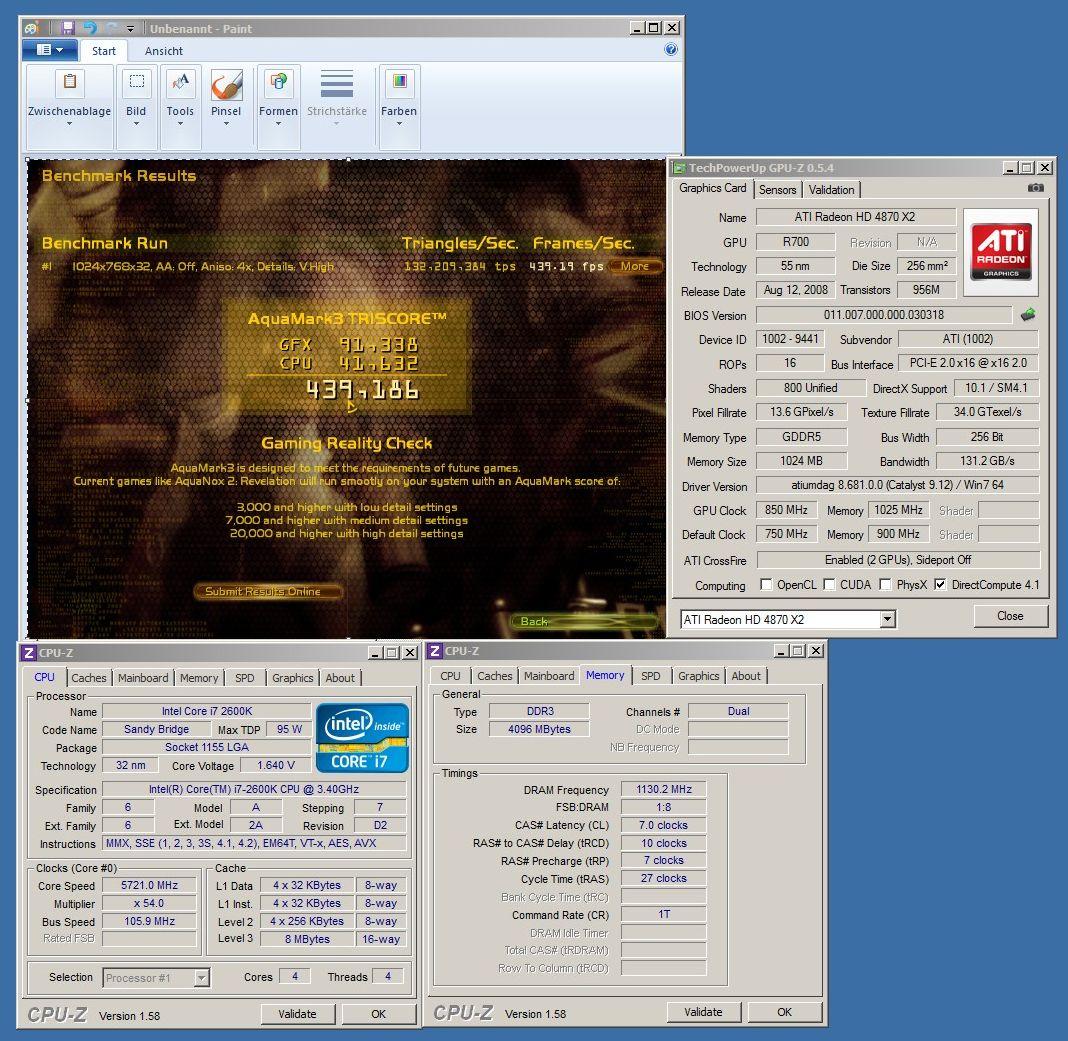Click the GPU Name field in GPU-Z

pyautogui.click(x=855, y=217)
